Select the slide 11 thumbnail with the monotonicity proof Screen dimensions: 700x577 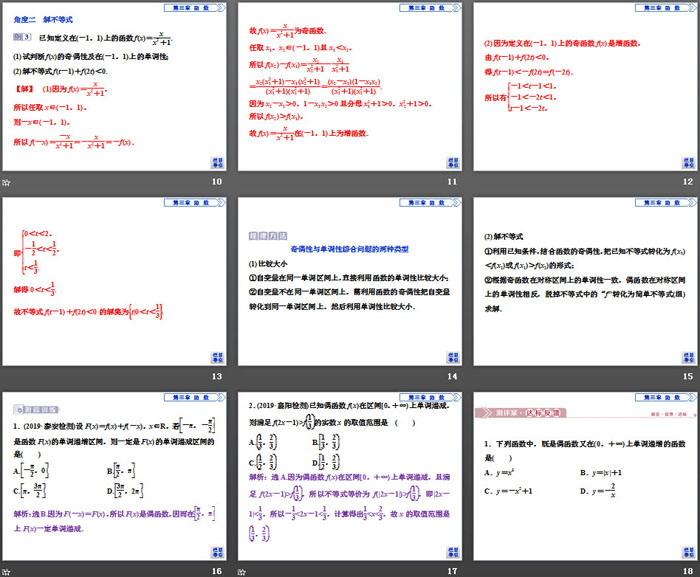click(349, 88)
